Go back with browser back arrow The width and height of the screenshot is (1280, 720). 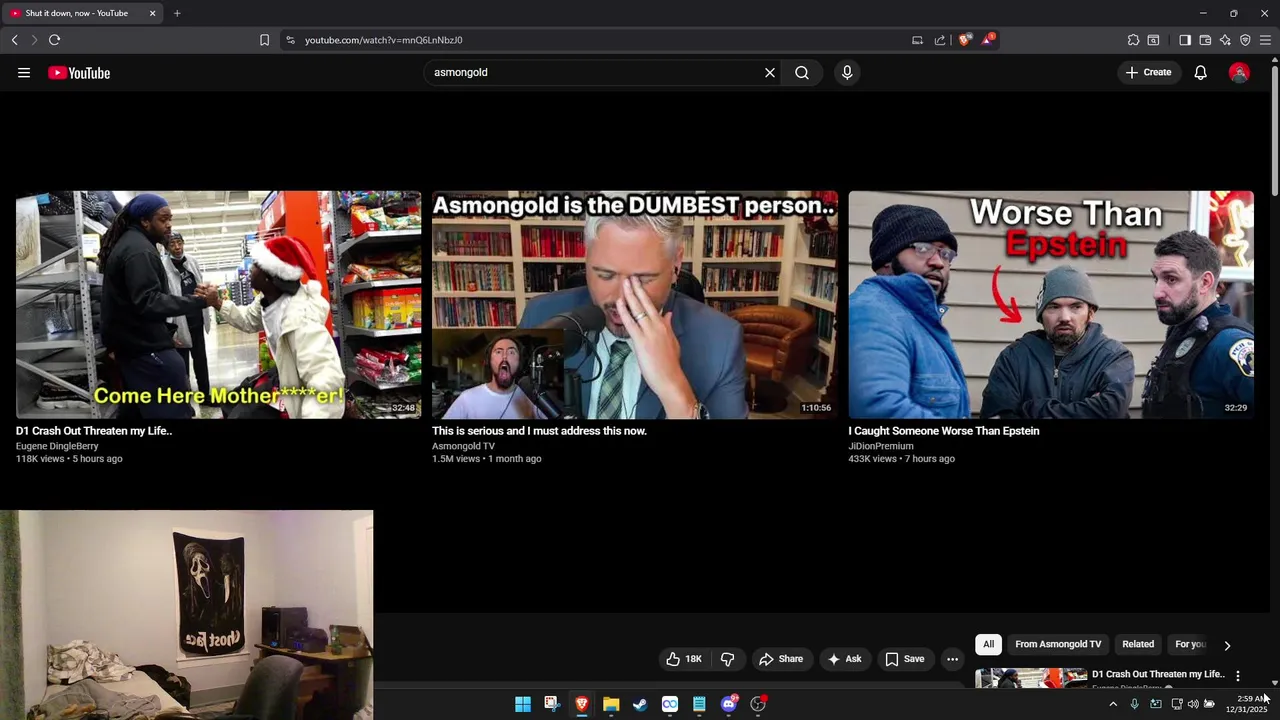pyautogui.click(x=14, y=40)
